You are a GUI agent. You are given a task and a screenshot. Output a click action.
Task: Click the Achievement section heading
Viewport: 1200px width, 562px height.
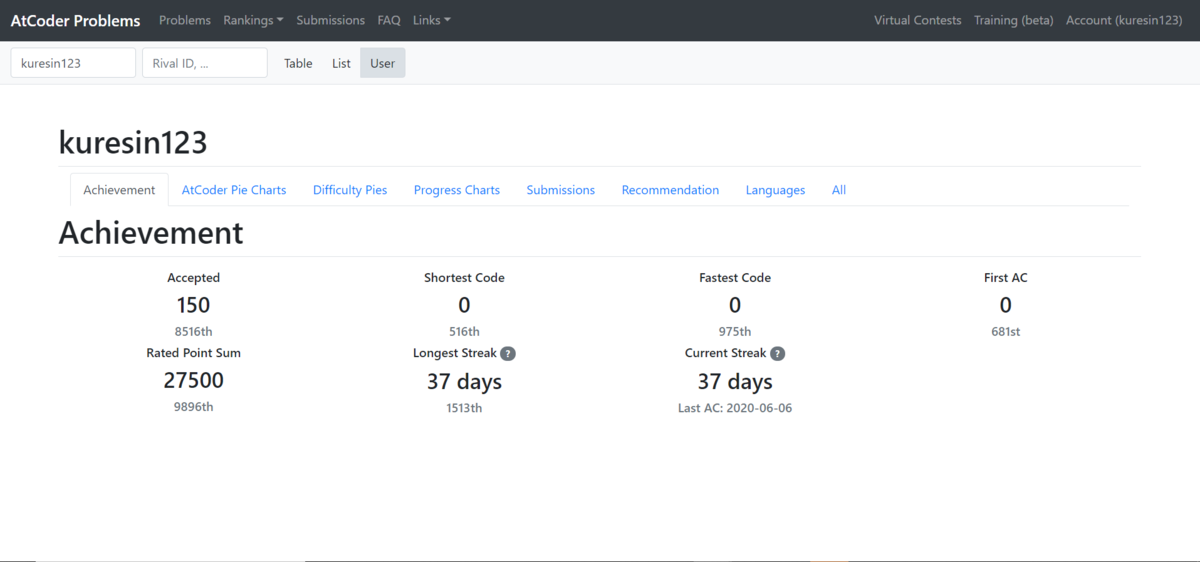click(151, 232)
